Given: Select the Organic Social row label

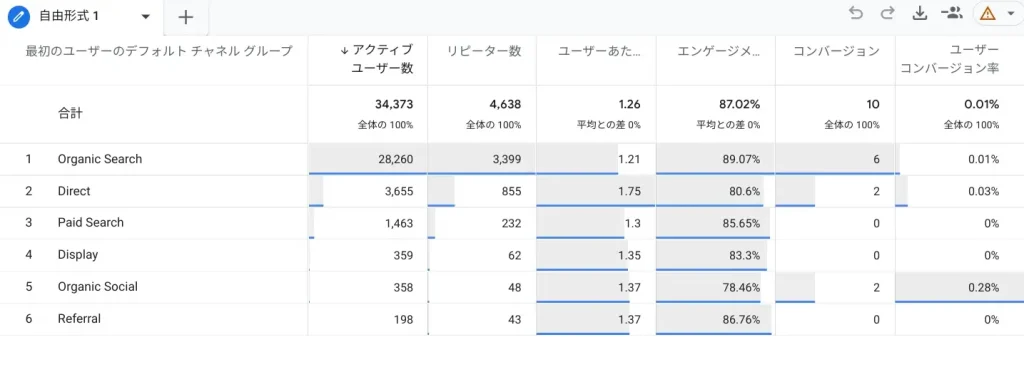Looking at the screenshot, I should (x=97, y=286).
